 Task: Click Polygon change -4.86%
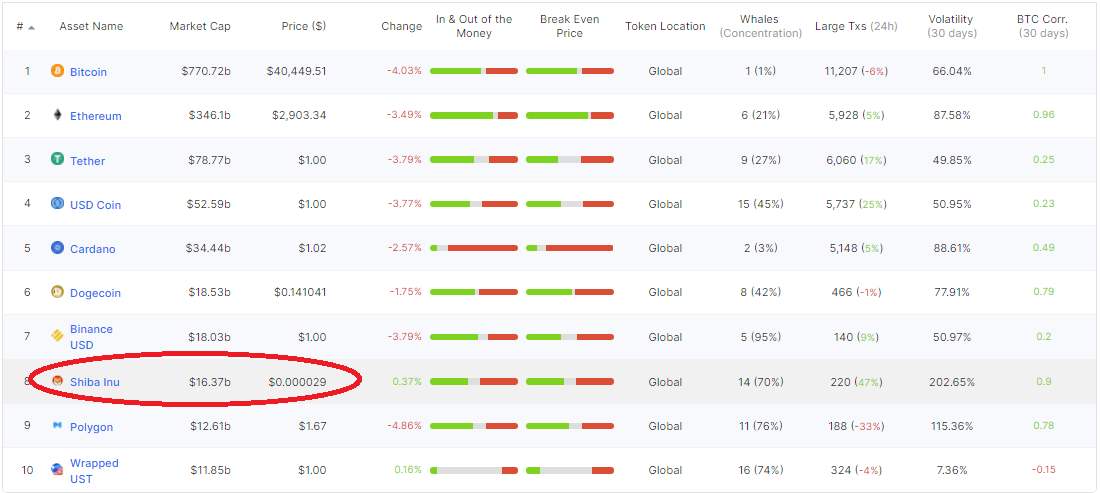[x=404, y=426]
